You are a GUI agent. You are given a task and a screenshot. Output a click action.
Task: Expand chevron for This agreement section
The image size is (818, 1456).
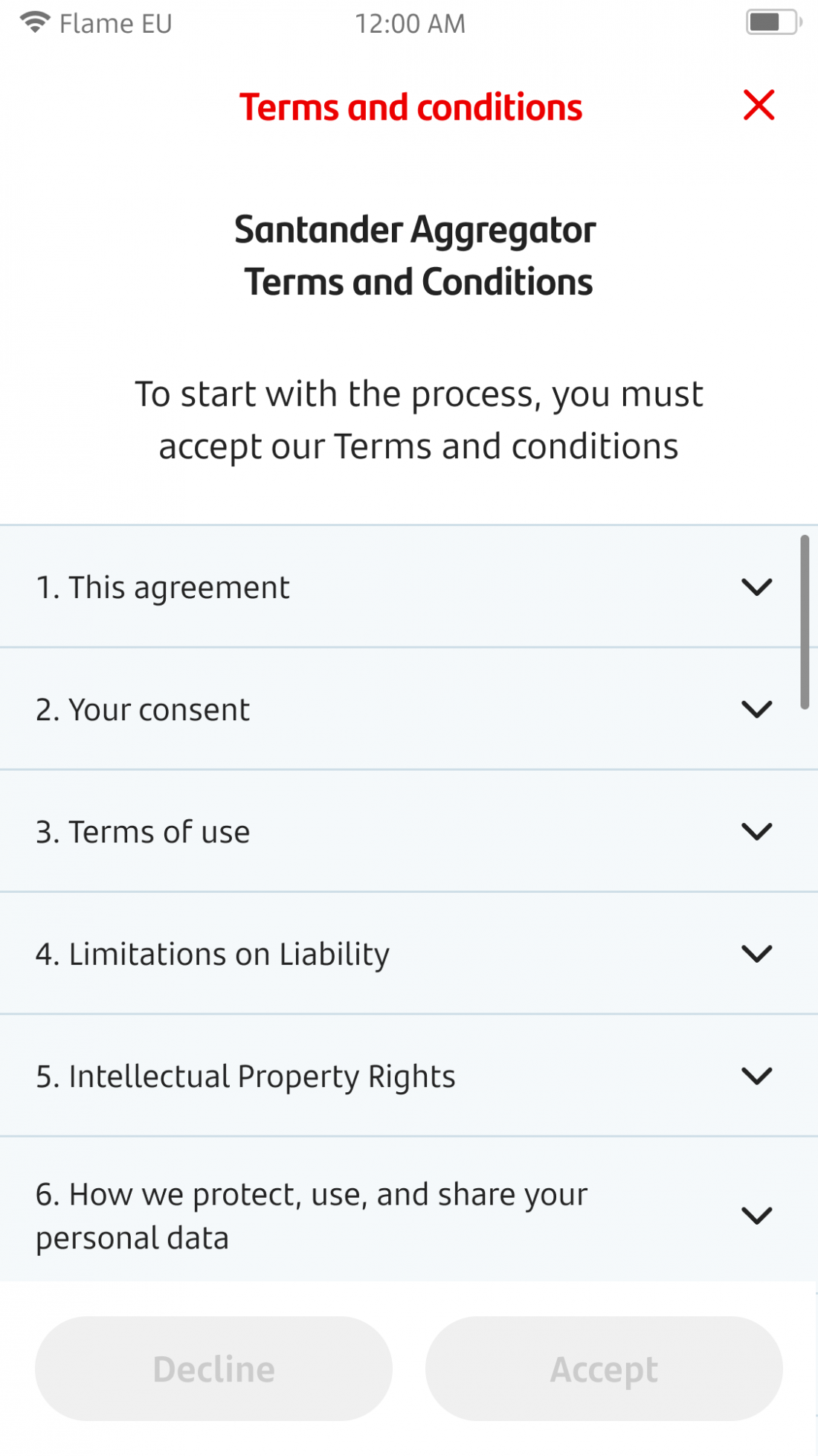tap(757, 587)
